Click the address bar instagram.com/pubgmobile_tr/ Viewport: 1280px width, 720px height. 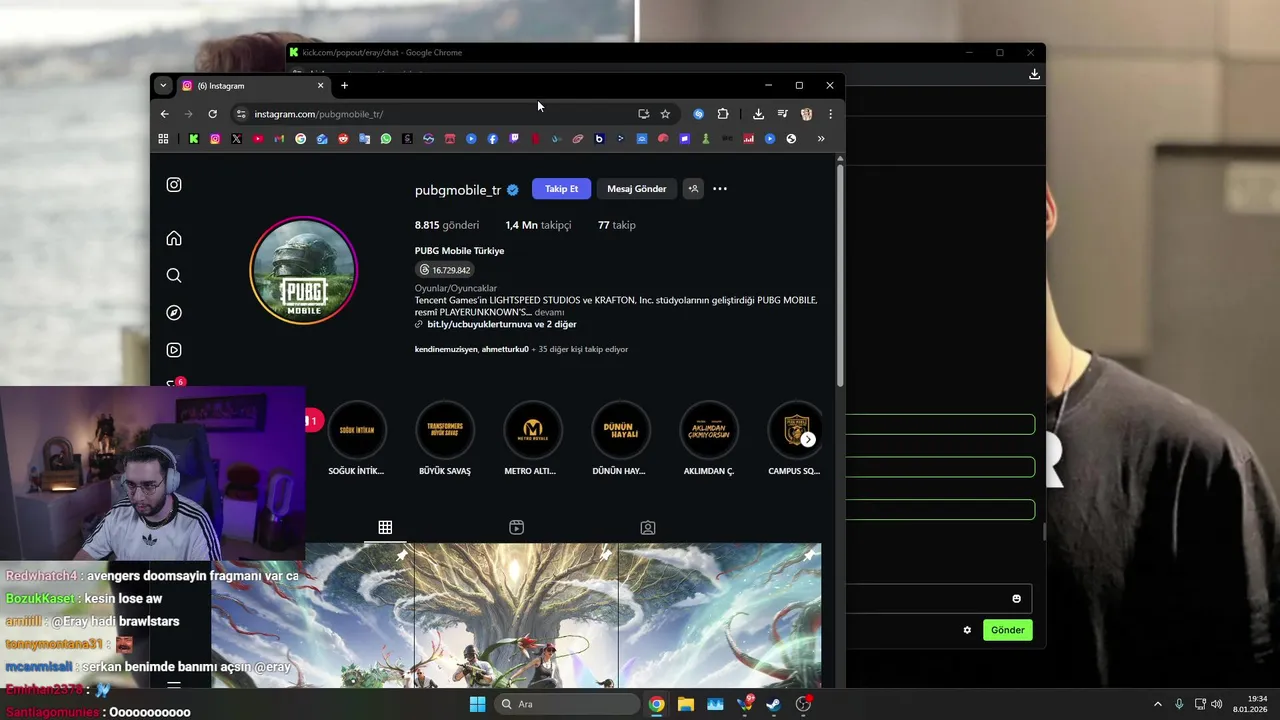(318, 114)
